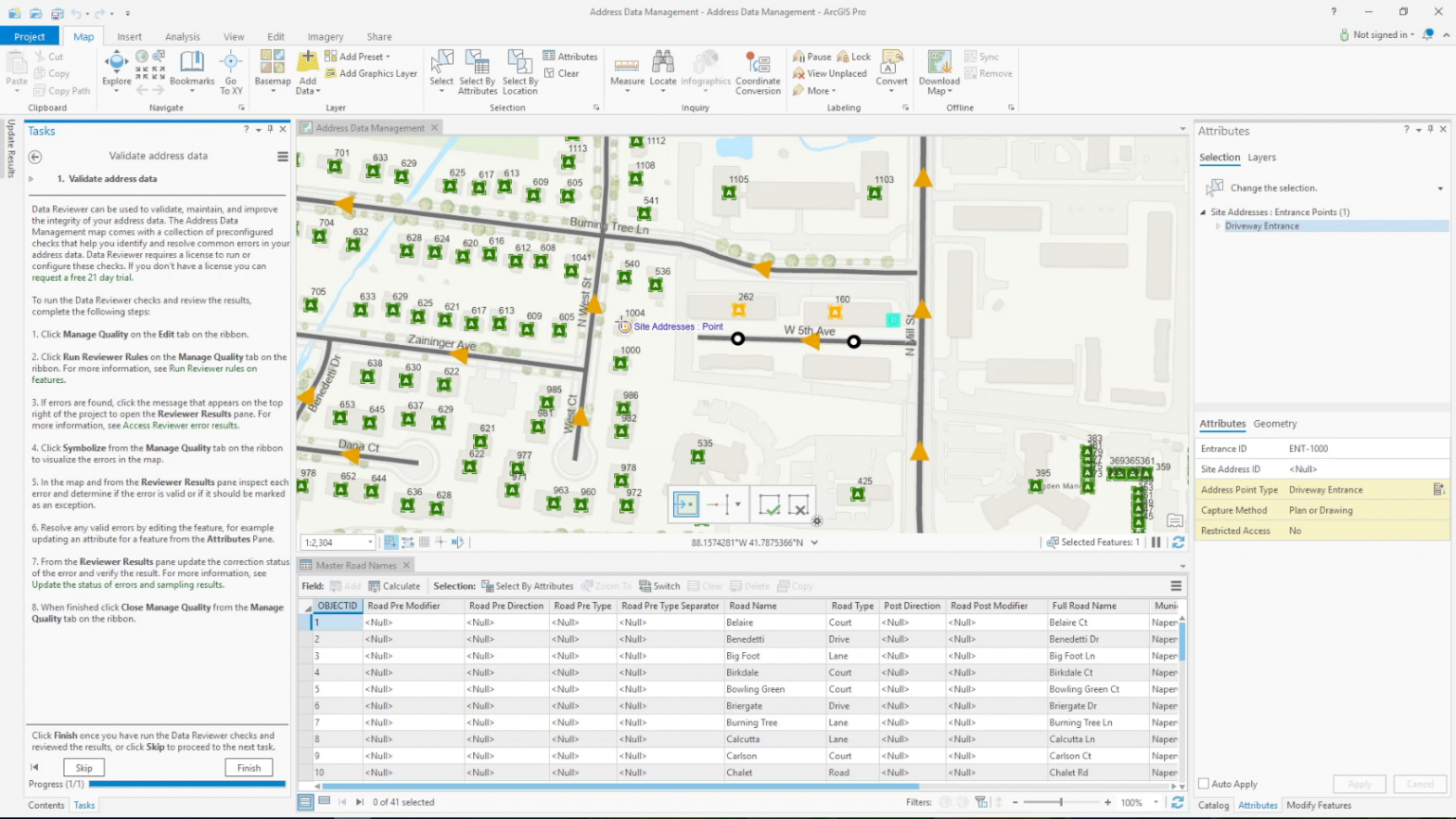Switch to the Layers tab in Attributes pane
Image resolution: width=1456 pixels, height=819 pixels.
point(1262,157)
